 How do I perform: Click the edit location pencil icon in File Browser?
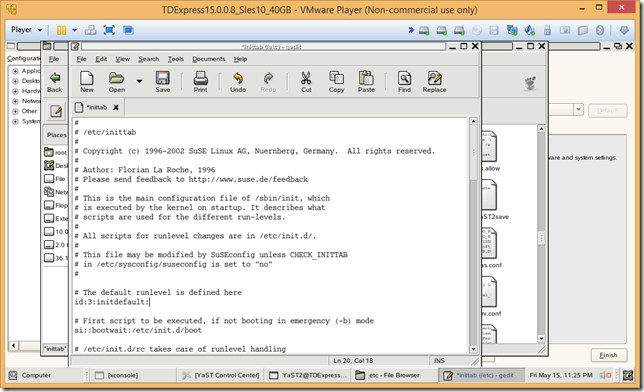pos(56,111)
